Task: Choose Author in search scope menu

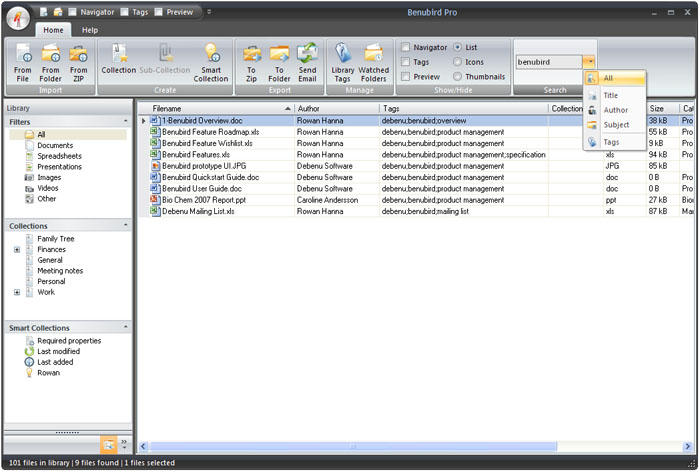Action: pos(615,110)
